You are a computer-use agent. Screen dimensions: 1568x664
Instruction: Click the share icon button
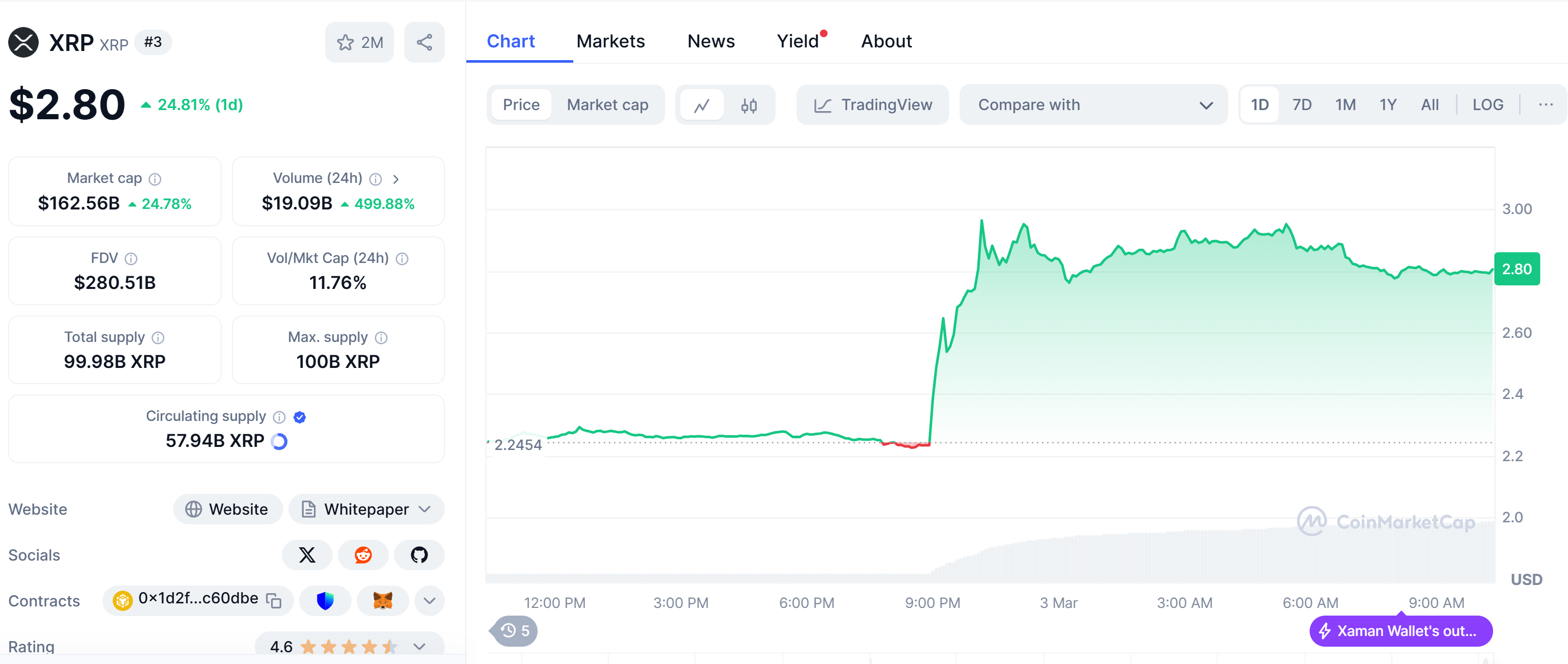[x=424, y=42]
